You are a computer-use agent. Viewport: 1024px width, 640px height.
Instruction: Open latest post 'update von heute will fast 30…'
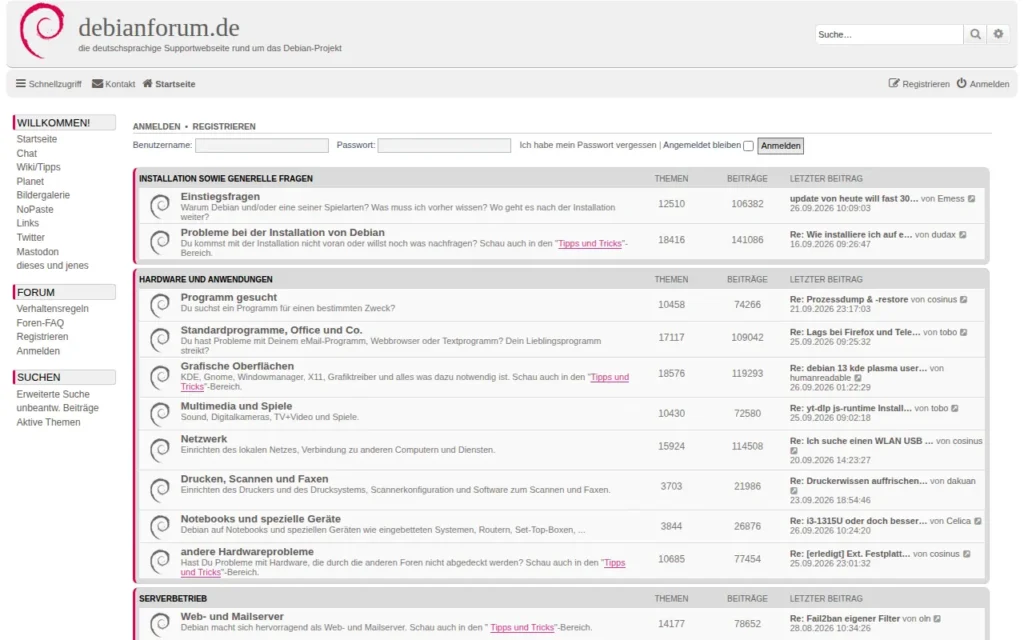pos(854,198)
